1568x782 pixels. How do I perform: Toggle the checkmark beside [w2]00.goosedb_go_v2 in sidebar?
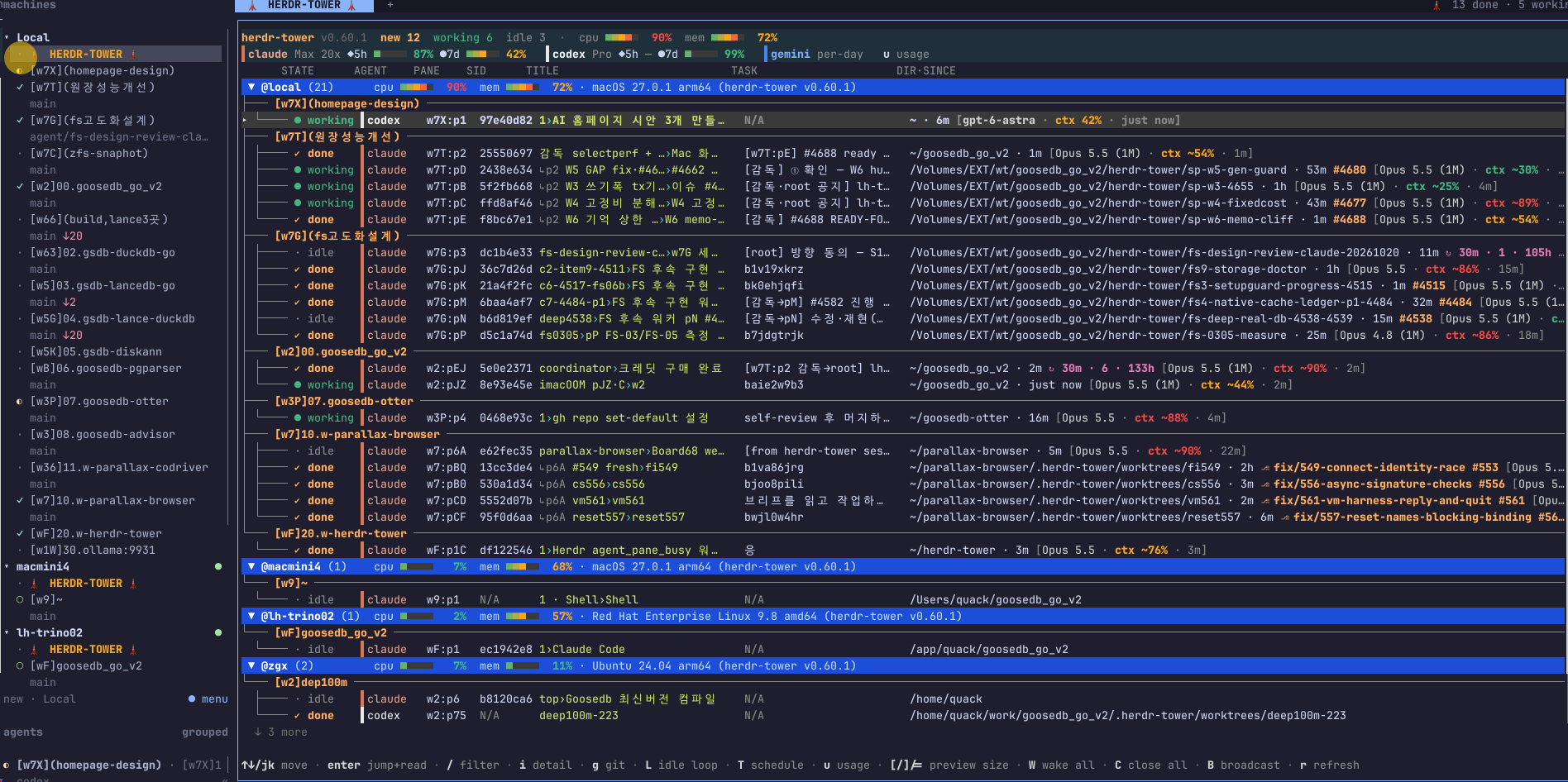(x=20, y=187)
